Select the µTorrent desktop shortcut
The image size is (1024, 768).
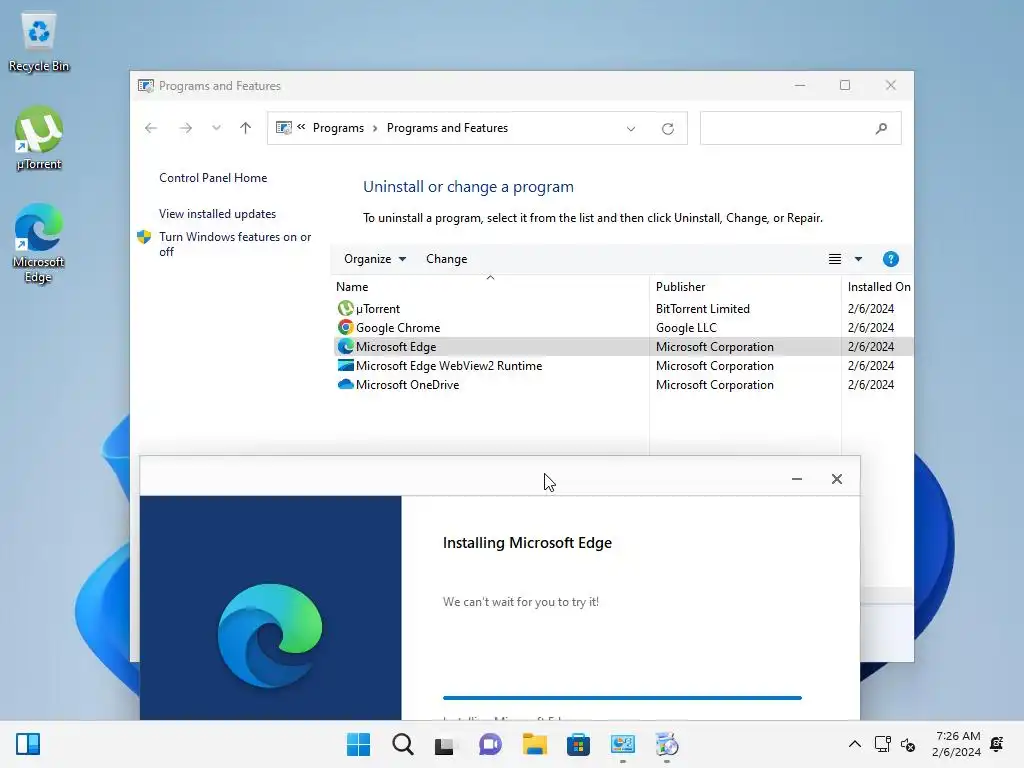[39, 138]
